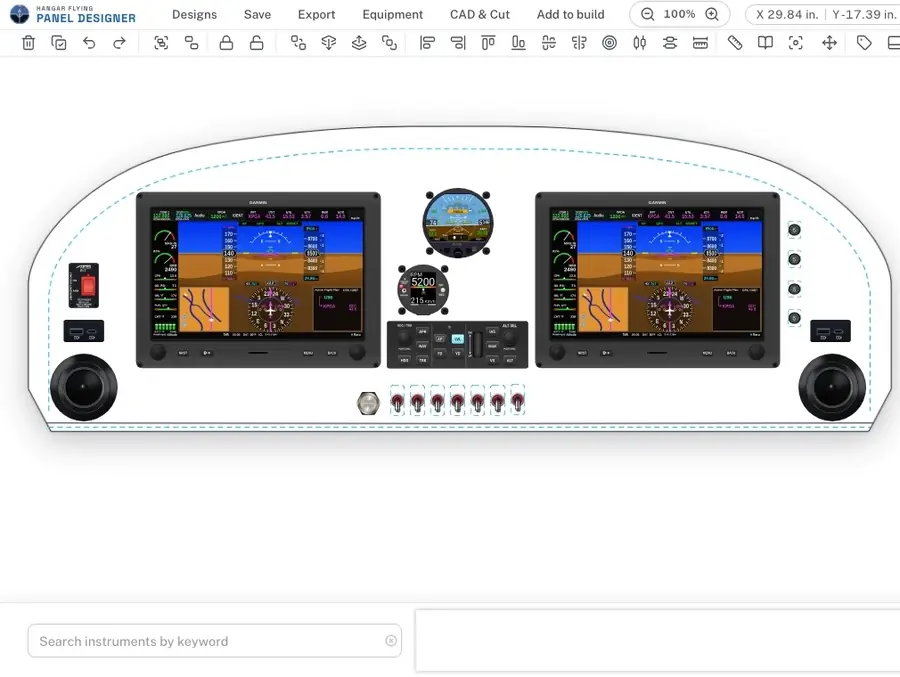Select the right USB charging port
Viewport: 900px width, 677px height.
(830, 331)
